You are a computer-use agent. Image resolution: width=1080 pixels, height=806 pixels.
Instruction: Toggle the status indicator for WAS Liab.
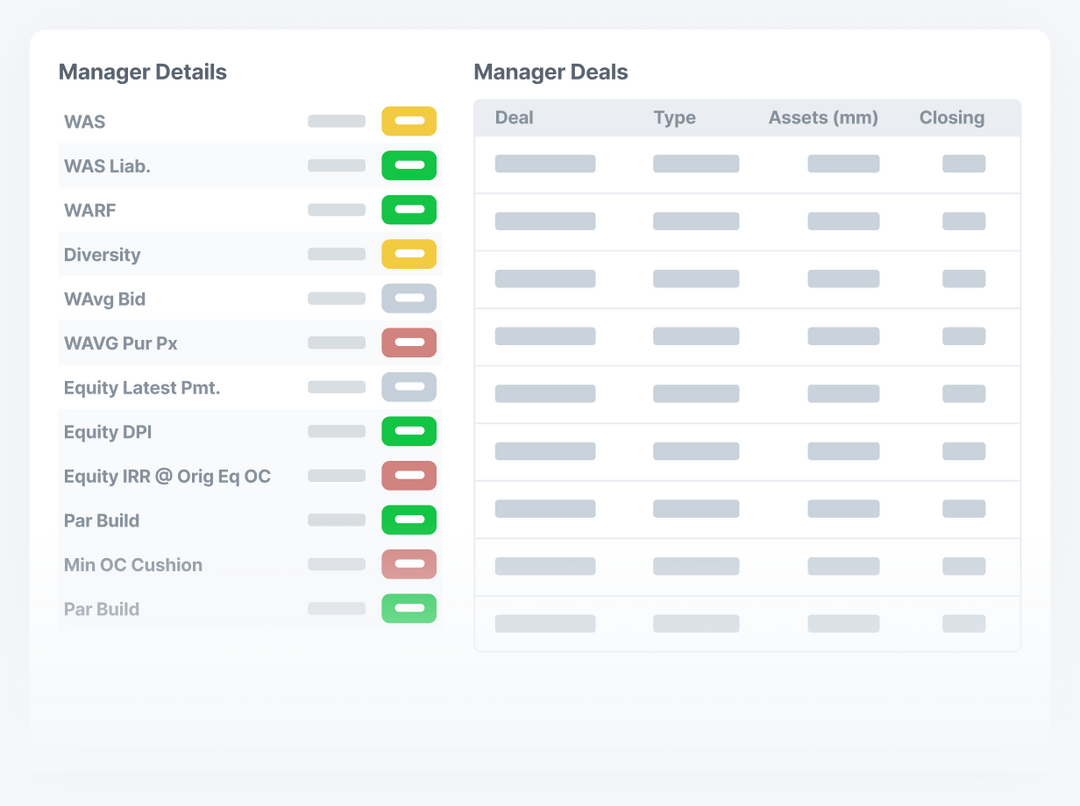(409, 165)
